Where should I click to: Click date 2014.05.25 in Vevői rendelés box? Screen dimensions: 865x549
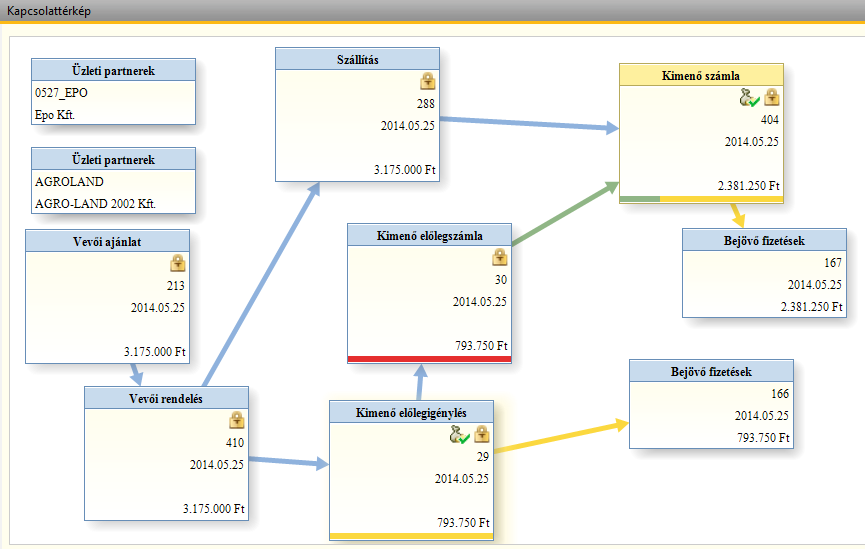217,465
